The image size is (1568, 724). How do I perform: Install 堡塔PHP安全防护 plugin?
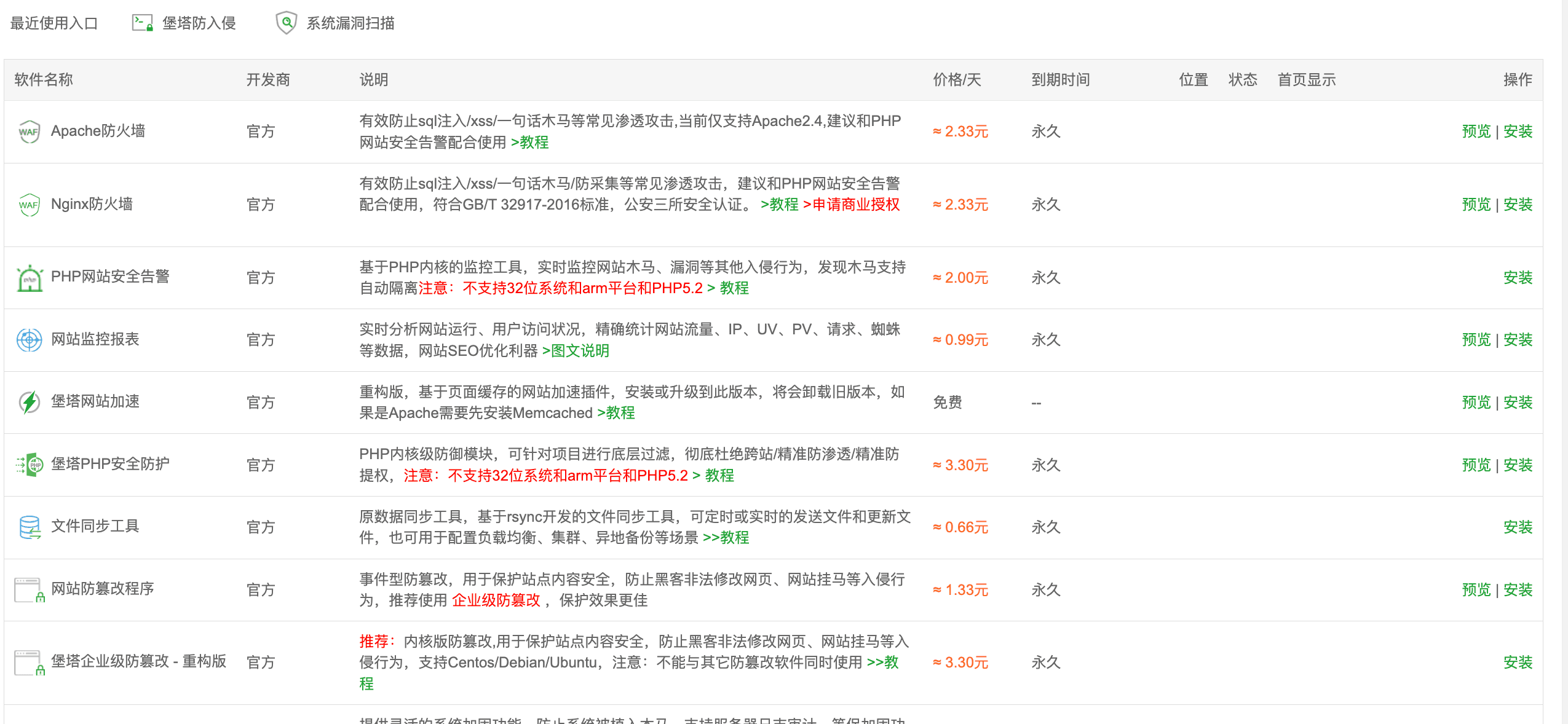pos(1518,465)
